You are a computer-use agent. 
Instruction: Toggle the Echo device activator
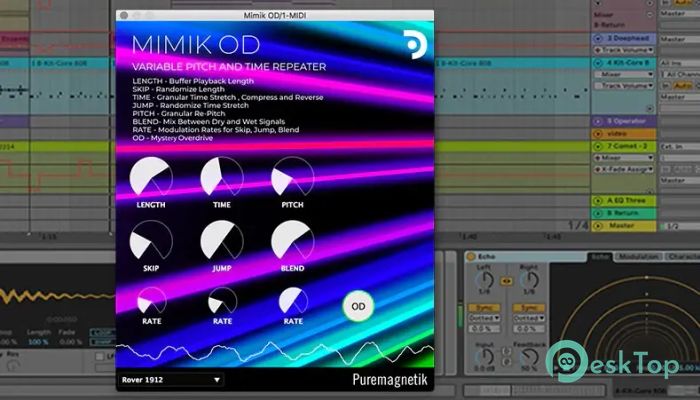(471, 257)
